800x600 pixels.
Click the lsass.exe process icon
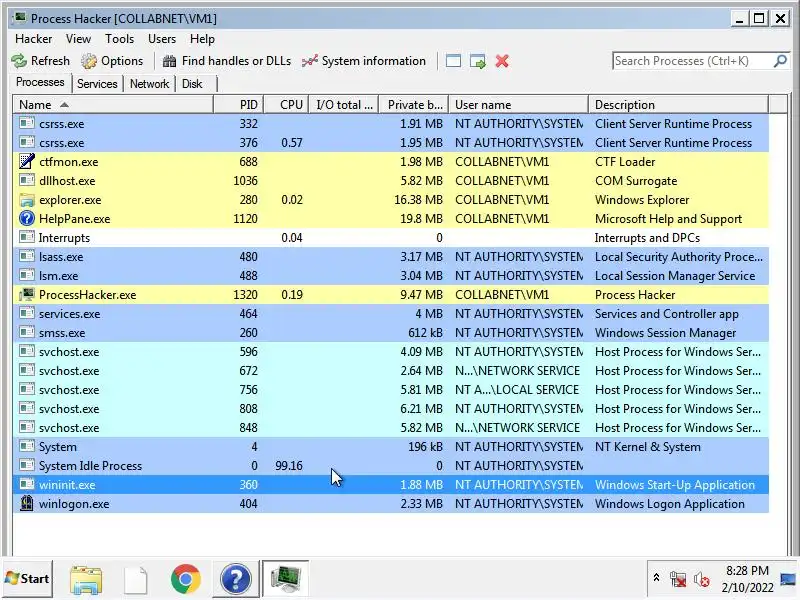tap(27, 256)
